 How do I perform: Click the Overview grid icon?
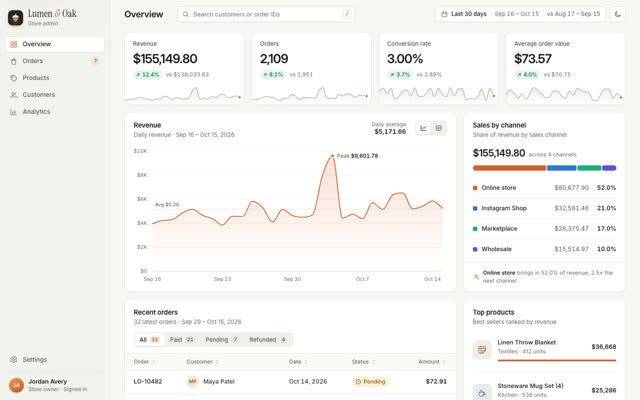tap(13, 44)
